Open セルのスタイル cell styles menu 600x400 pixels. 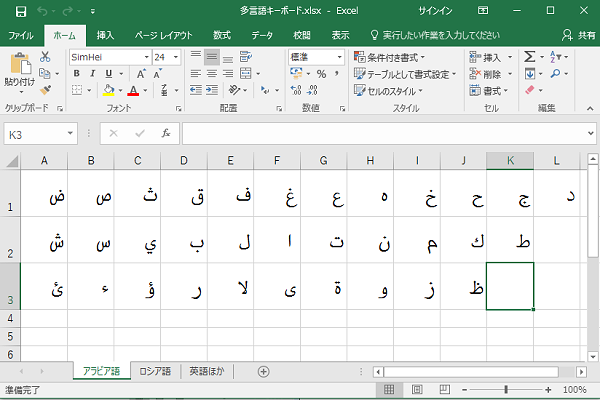[388, 91]
